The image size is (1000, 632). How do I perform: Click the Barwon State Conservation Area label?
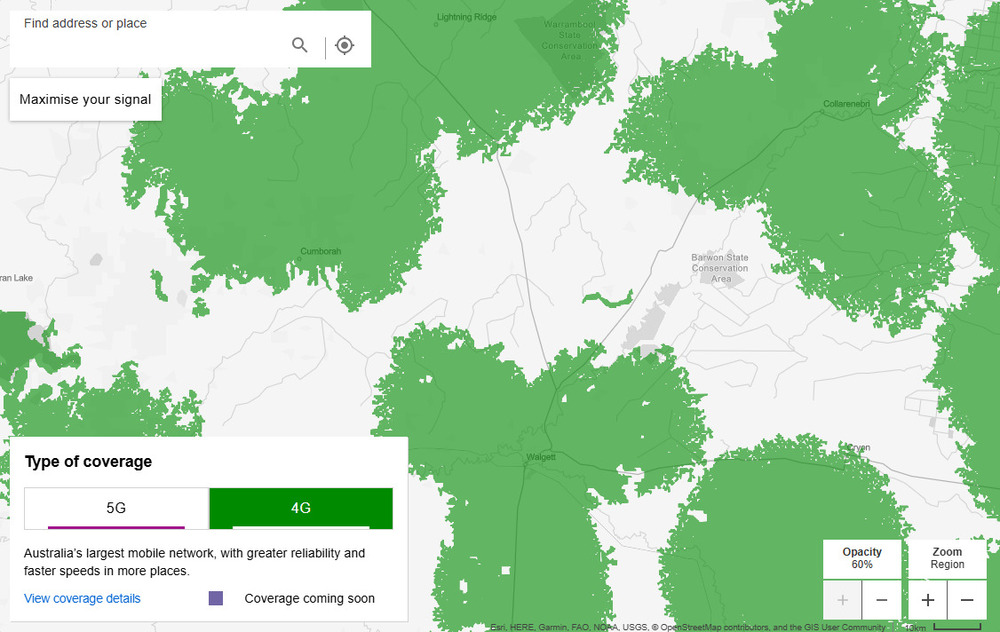tap(720, 268)
